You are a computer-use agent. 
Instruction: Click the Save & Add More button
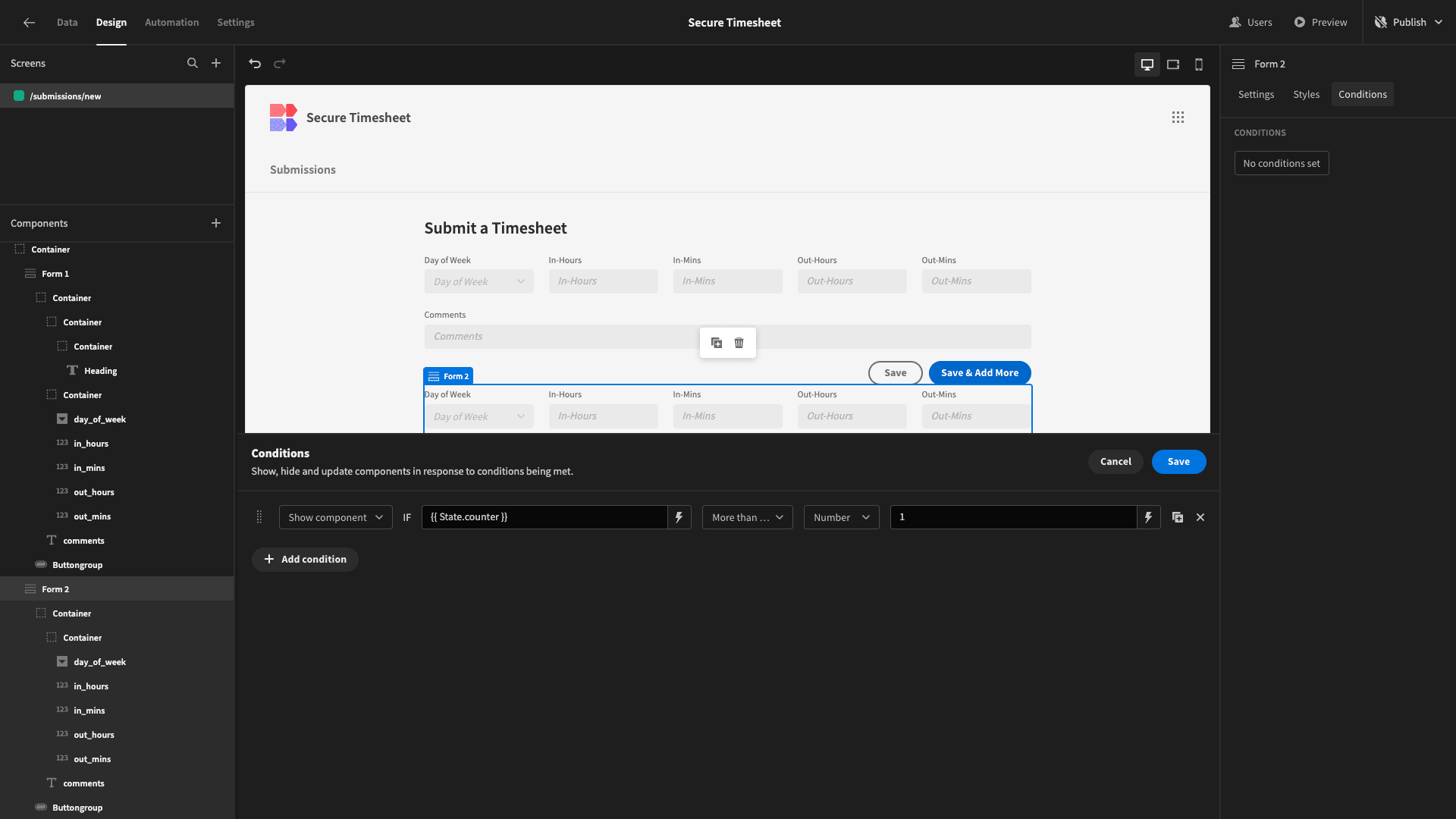click(980, 373)
